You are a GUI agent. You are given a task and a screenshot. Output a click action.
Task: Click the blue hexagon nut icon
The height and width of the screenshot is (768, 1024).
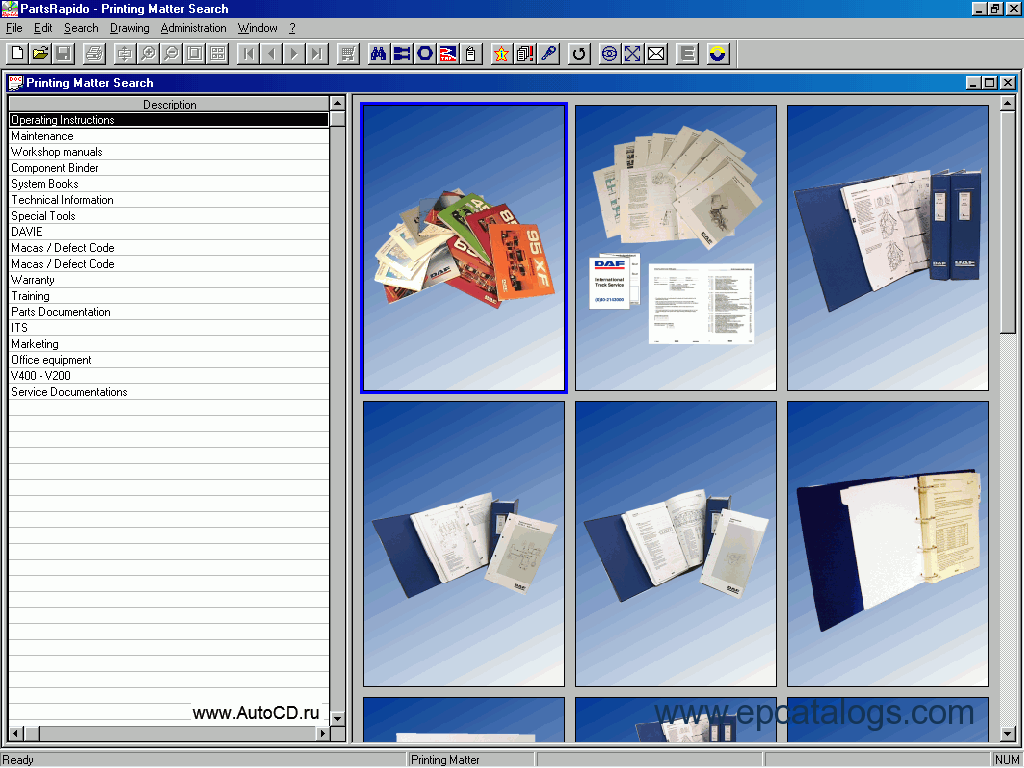[425, 54]
